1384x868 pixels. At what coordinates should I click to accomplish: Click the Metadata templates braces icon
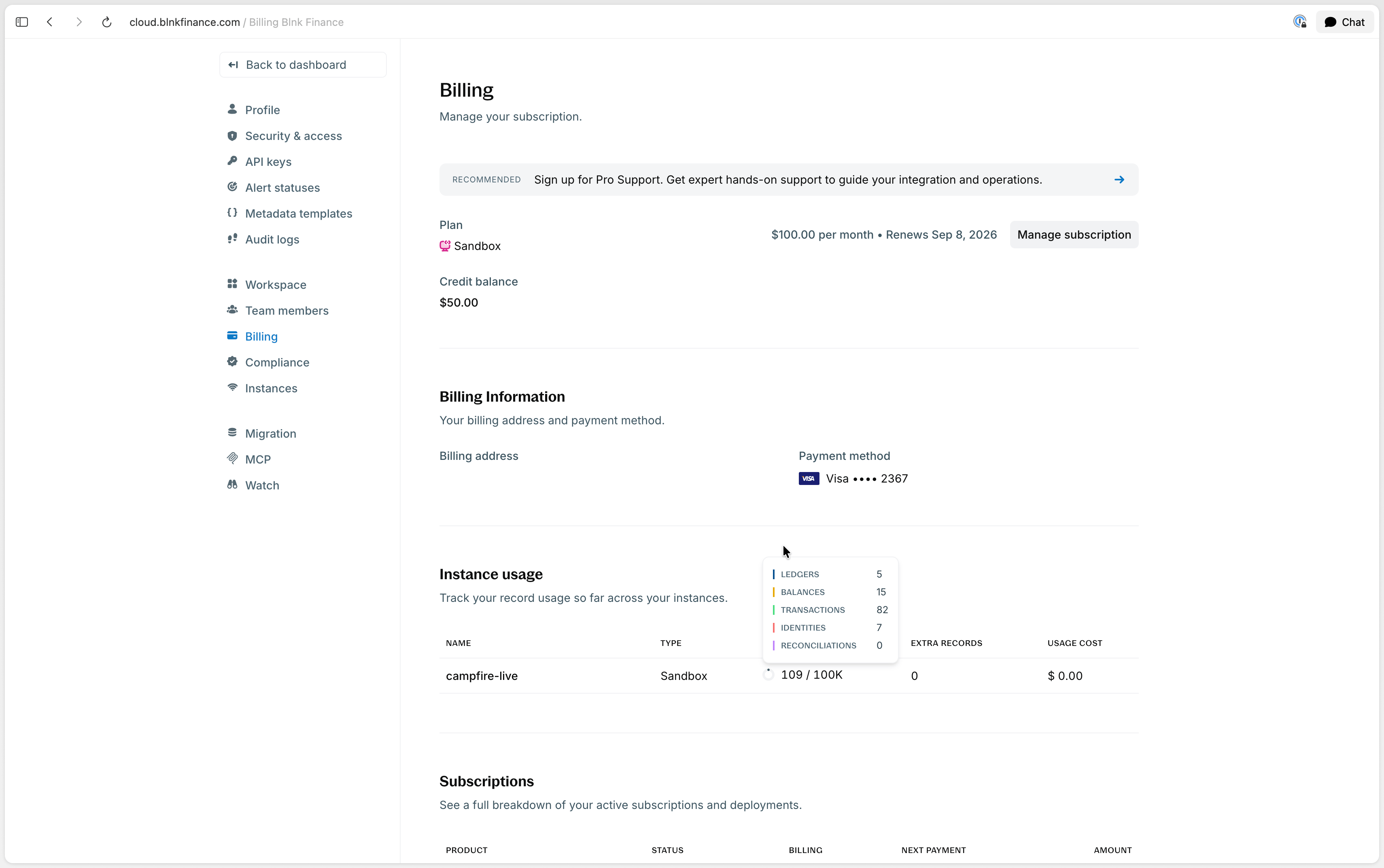pos(232,212)
